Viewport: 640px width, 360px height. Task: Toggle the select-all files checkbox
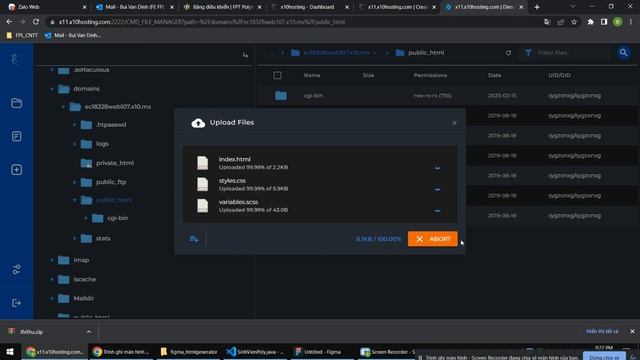pyautogui.click(x=277, y=75)
